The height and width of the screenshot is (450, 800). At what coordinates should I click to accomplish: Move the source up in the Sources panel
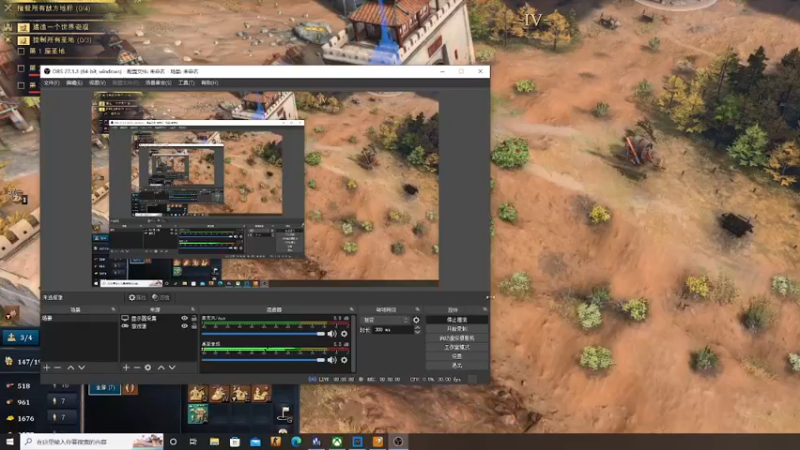(161, 367)
